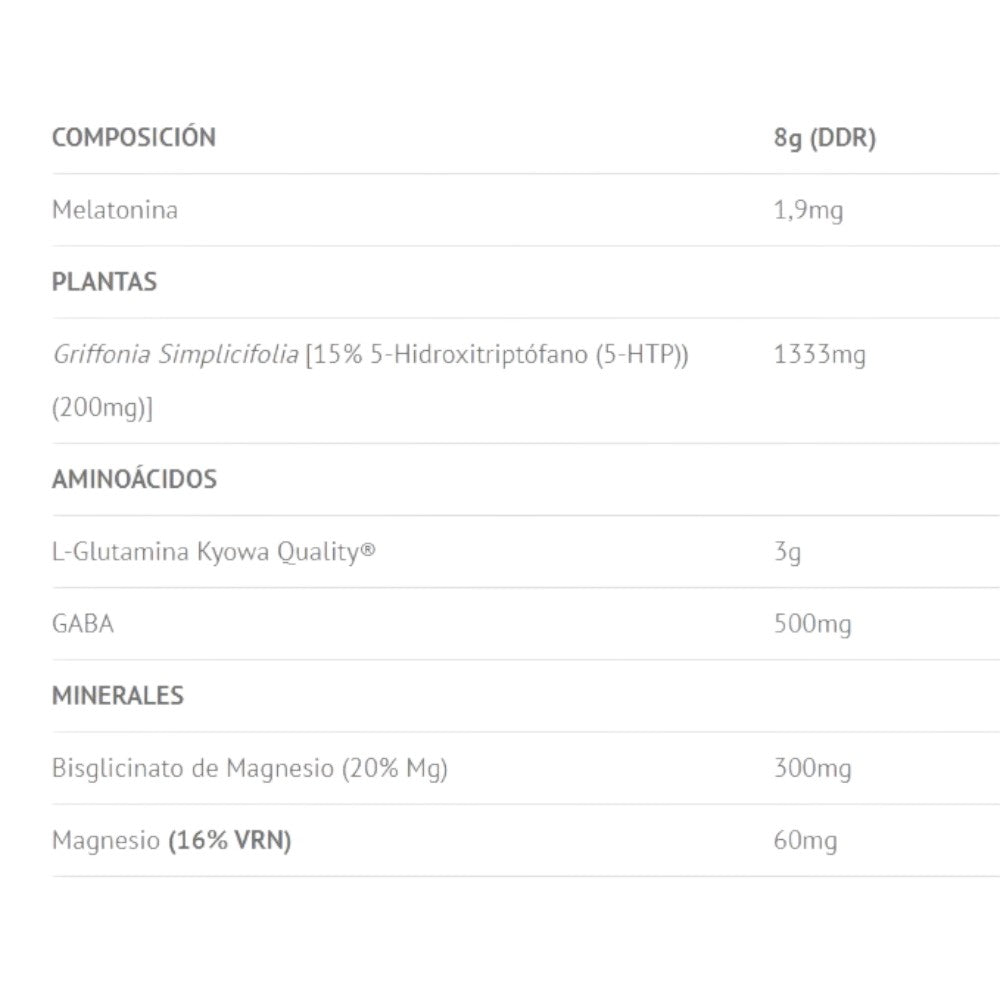Click the COMPOSICIÓN column header
This screenshot has height=1000, width=1000.
coord(133,138)
